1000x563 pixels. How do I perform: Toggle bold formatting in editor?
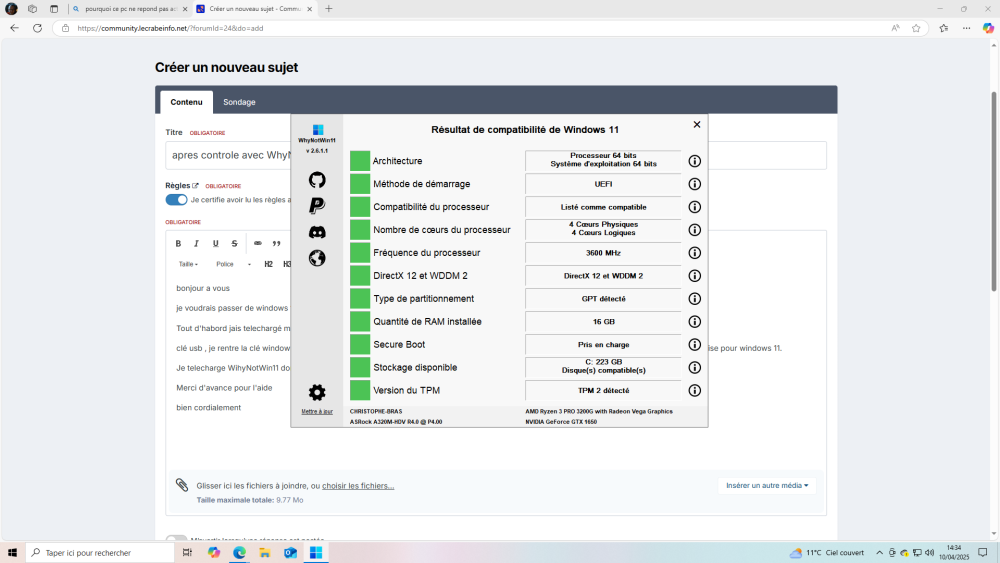pos(179,244)
